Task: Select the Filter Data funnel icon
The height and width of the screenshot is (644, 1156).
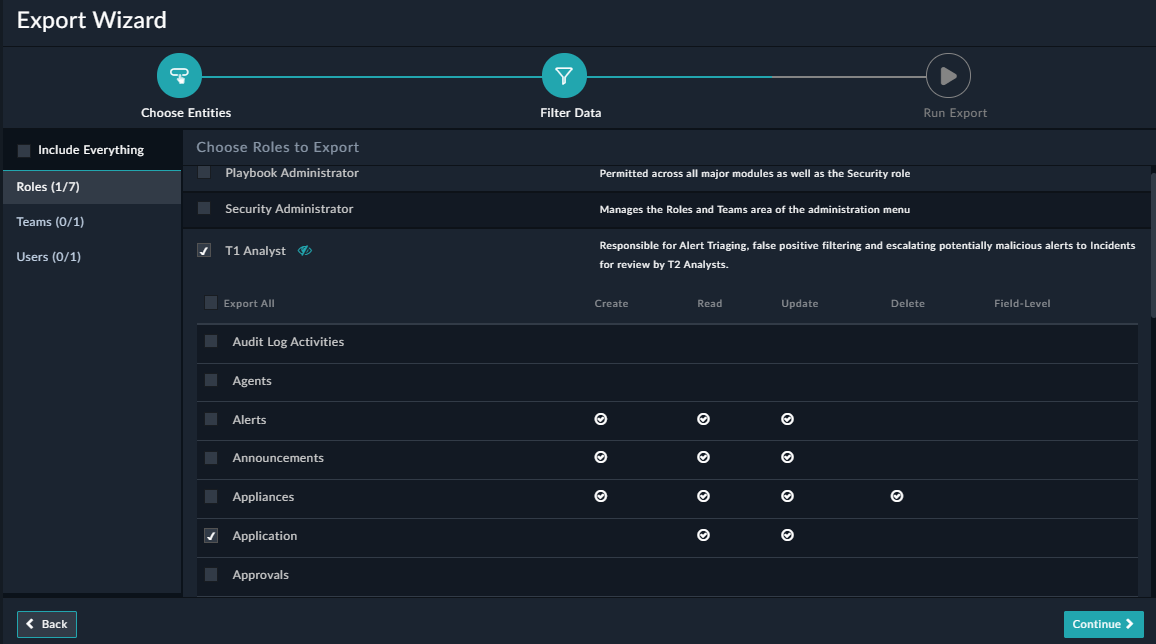Action: click(564, 74)
